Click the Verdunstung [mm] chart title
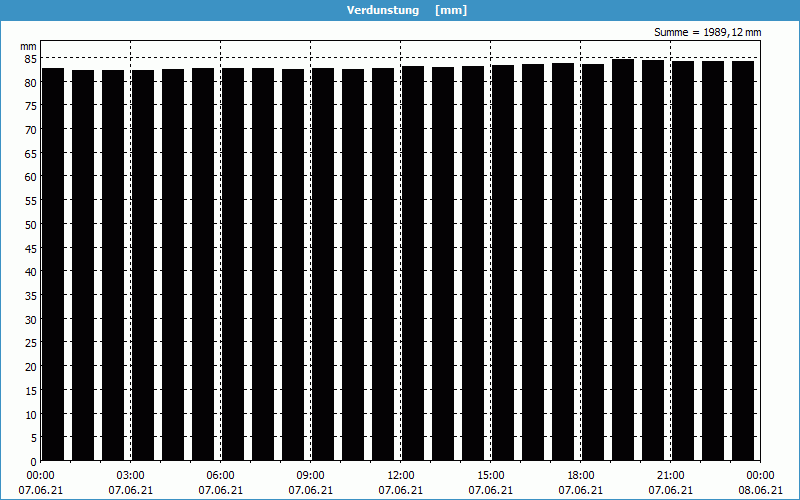Image resolution: width=800 pixels, height=500 pixels. 407,10
